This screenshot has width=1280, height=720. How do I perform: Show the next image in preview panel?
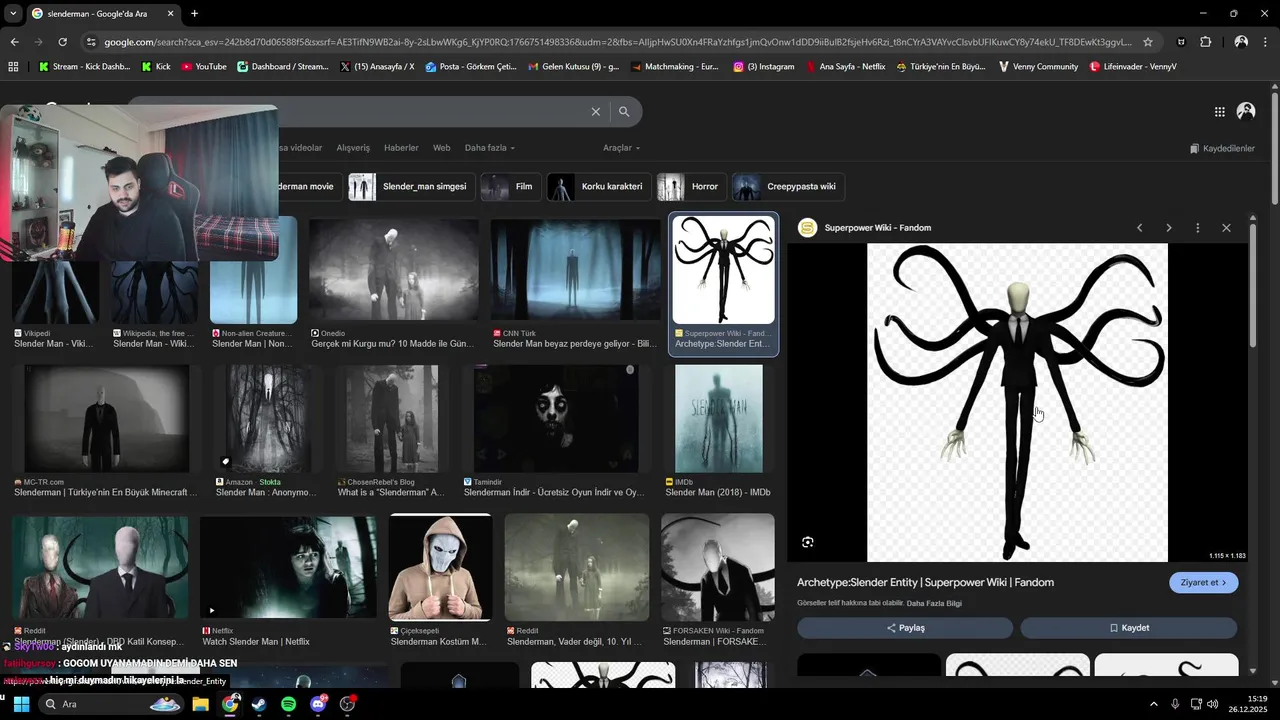pyautogui.click(x=1168, y=228)
